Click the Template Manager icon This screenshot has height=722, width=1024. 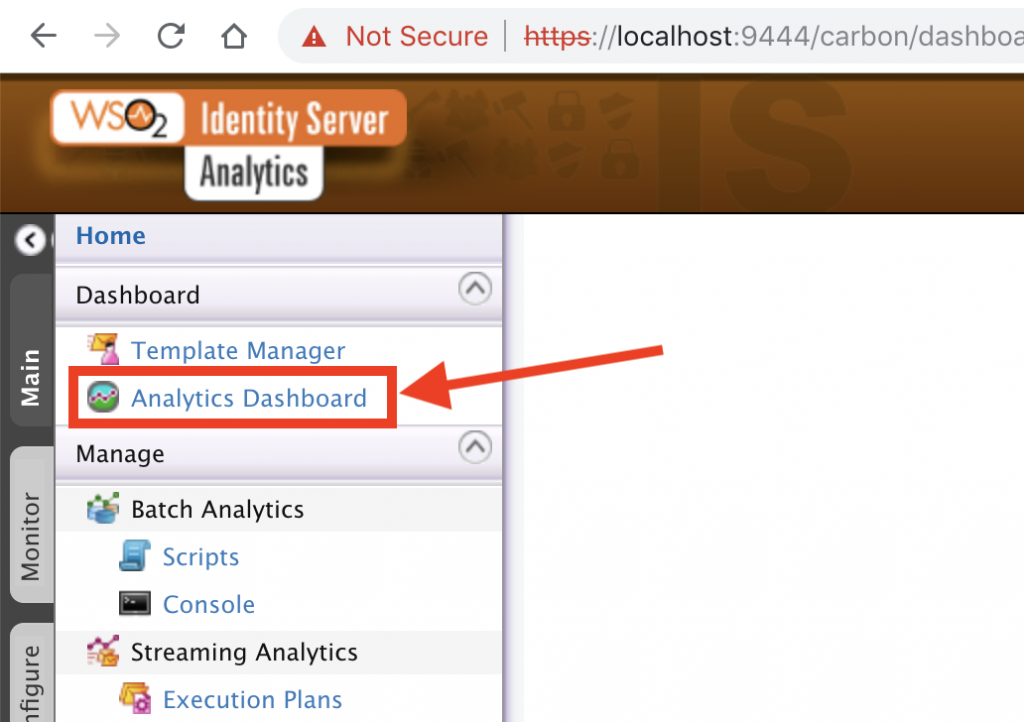click(x=103, y=350)
